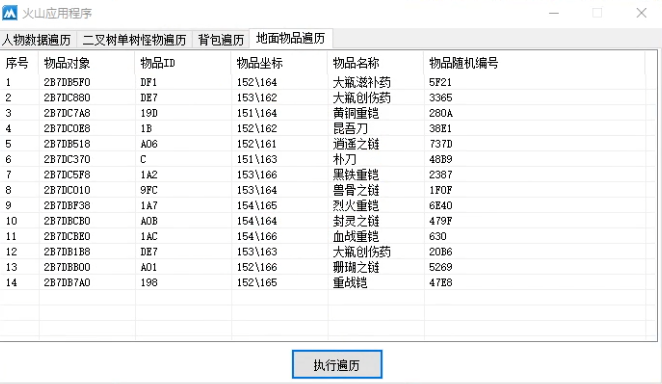Viewport: 662px width, 384px height.
Task: Click item ID cell A06
Action: [x=149, y=144]
